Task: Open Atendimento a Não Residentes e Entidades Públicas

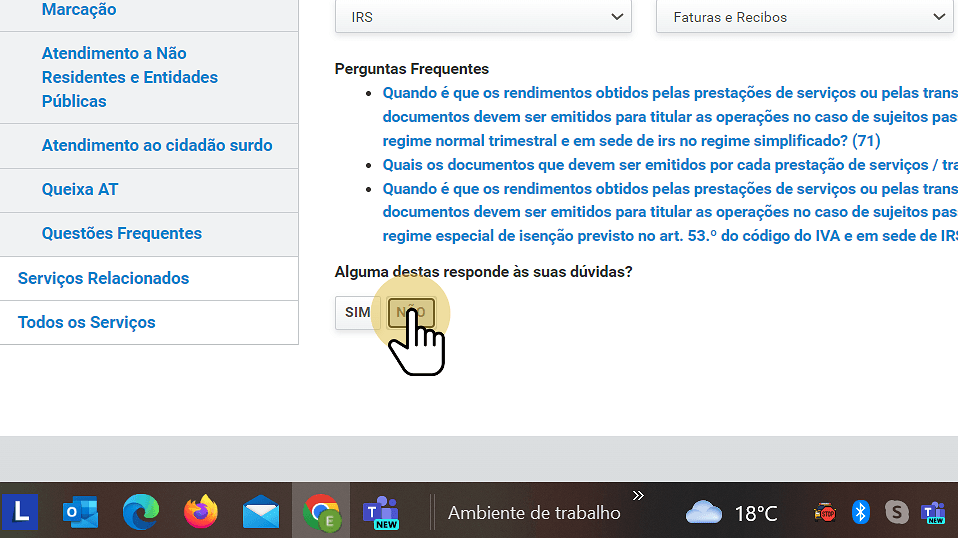Action: (x=130, y=77)
